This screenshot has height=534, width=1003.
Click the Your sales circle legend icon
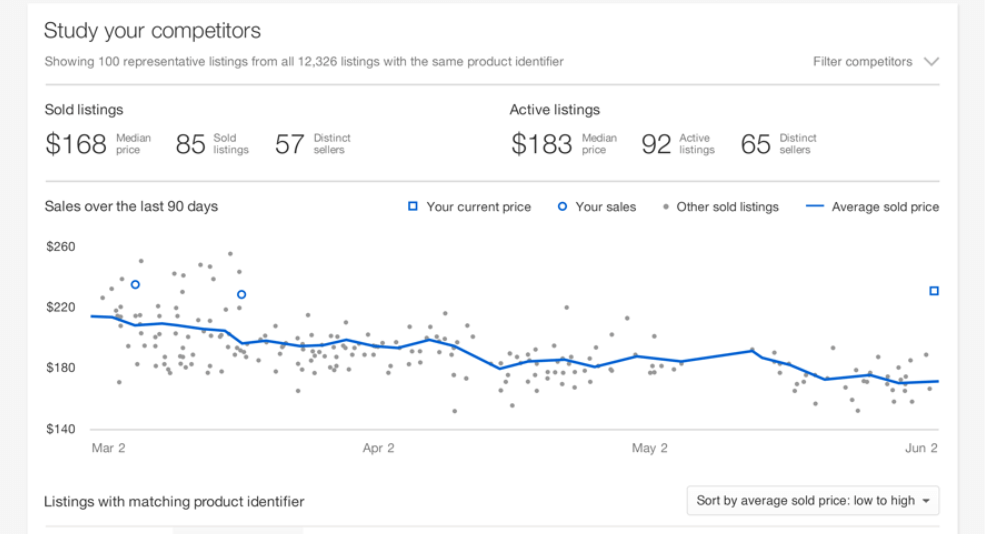(562, 207)
